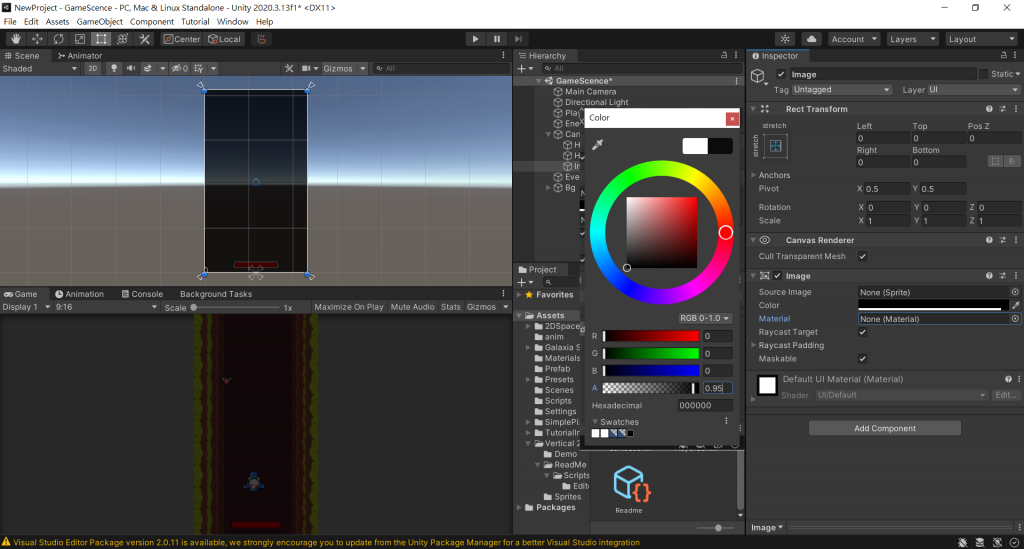Toggle Canvas Renderer eye icon
Screen dimensions: 1024x549
765,240
